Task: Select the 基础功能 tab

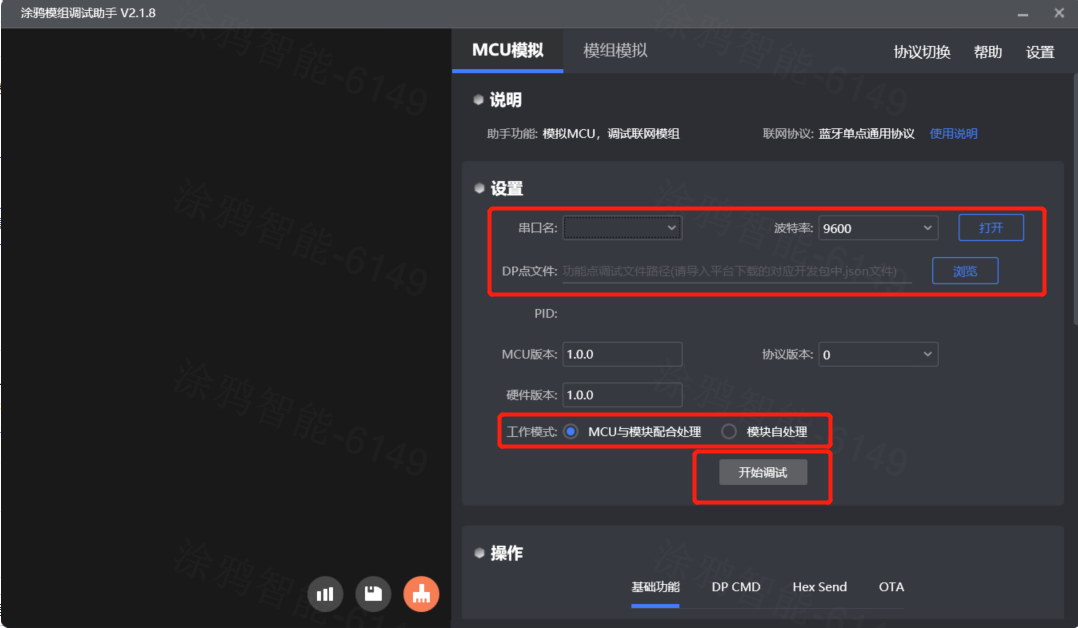Action: pyautogui.click(x=655, y=587)
